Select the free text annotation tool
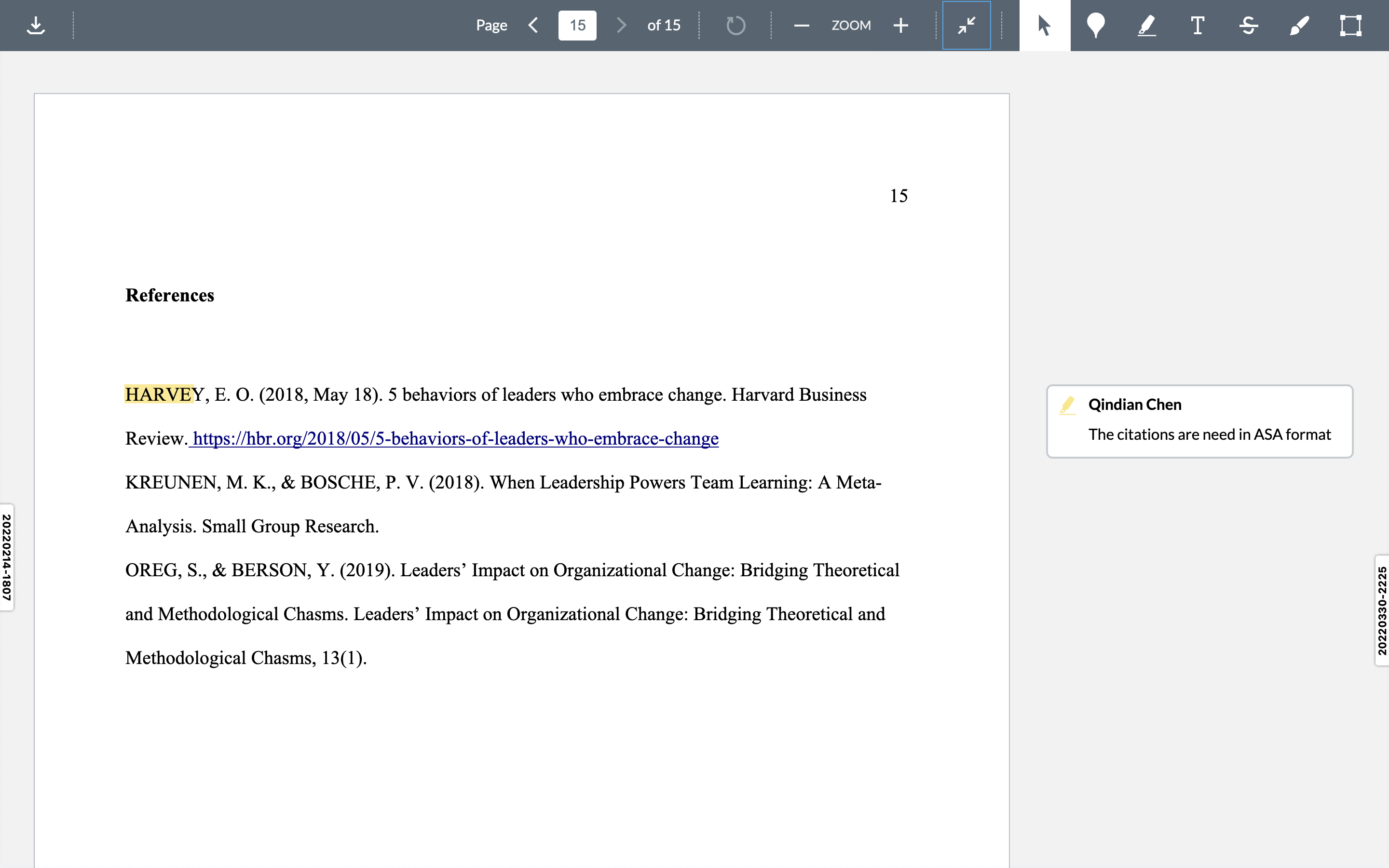 1198,25
